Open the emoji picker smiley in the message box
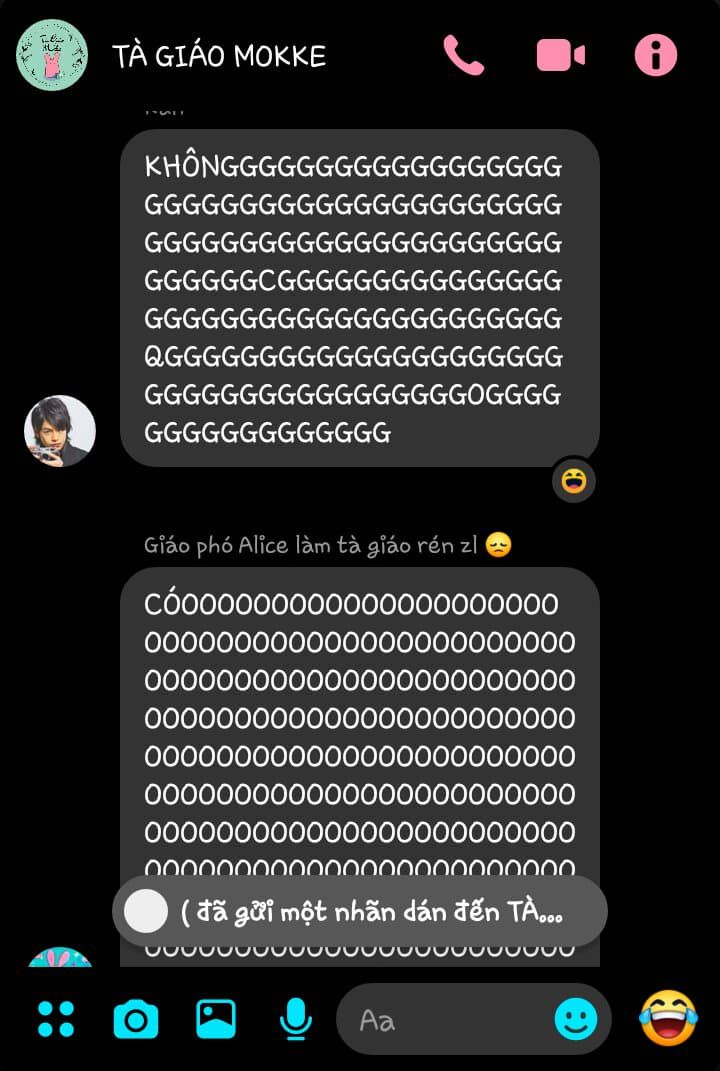 click(x=576, y=1019)
